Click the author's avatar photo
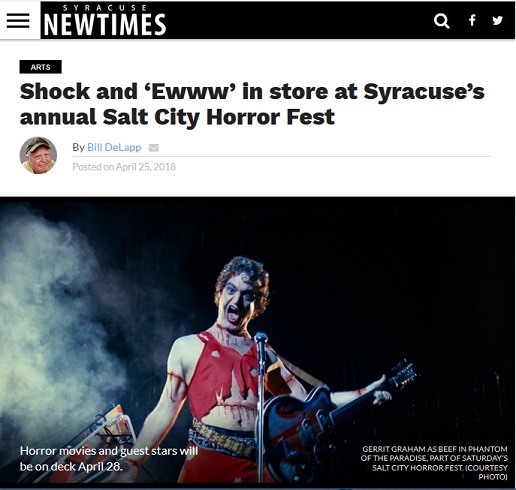Image resolution: width=516 pixels, height=490 pixels. [x=38, y=155]
